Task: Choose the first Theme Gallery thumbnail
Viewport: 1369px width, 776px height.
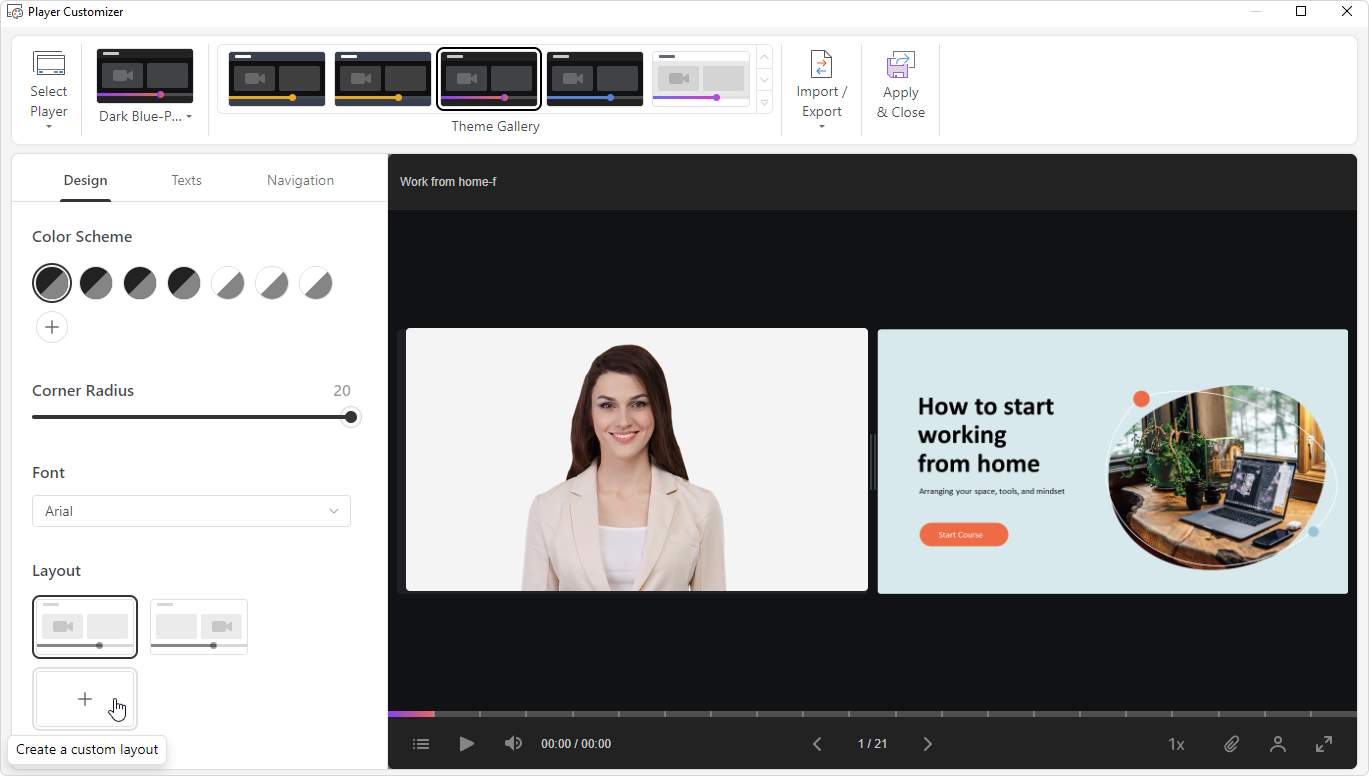Action: (x=277, y=79)
